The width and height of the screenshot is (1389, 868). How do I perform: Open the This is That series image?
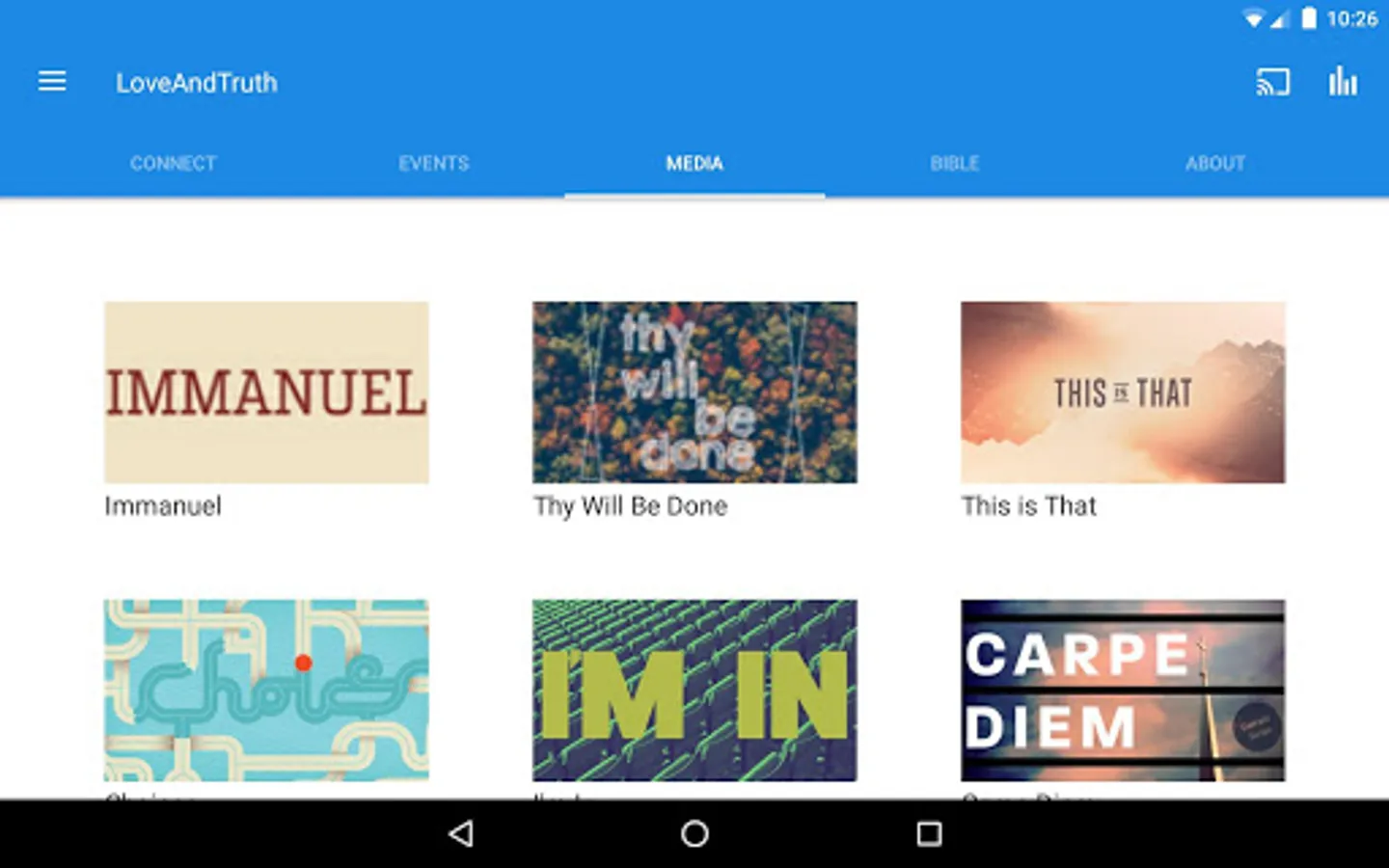click(1123, 393)
